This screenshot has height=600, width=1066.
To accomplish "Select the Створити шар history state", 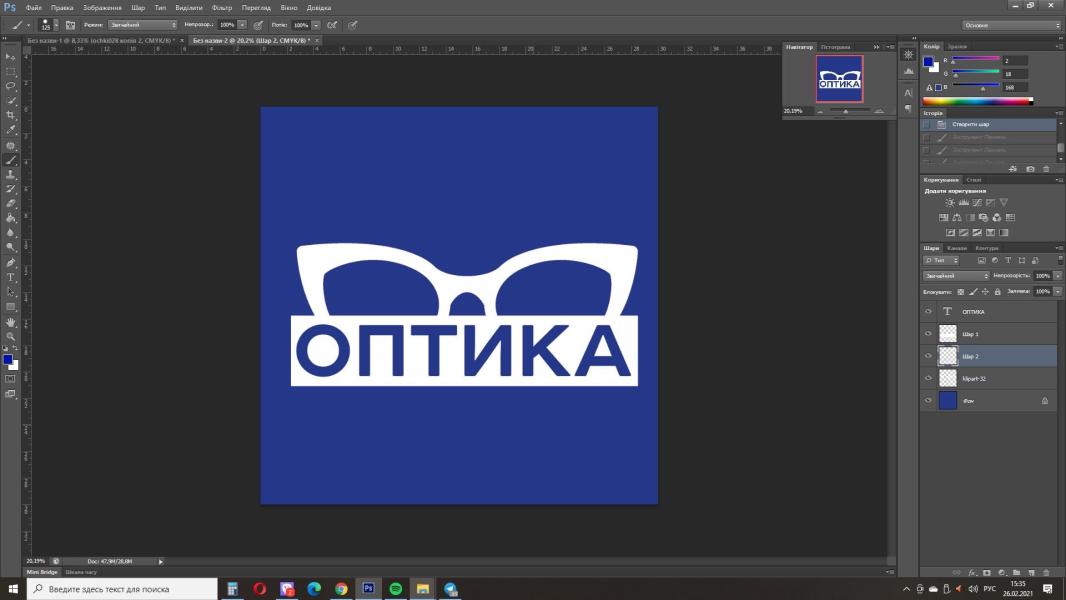I will coord(989,124).
